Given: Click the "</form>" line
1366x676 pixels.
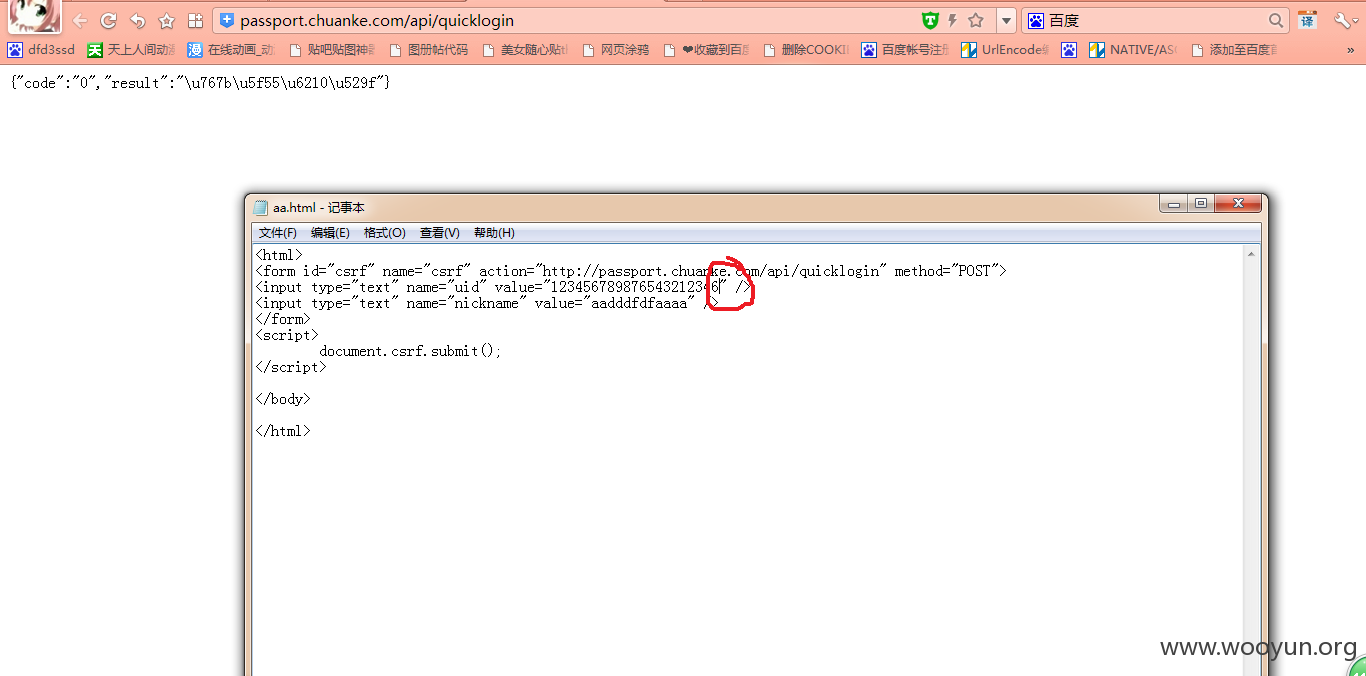Looking at the screenshot, I should 283,319.
